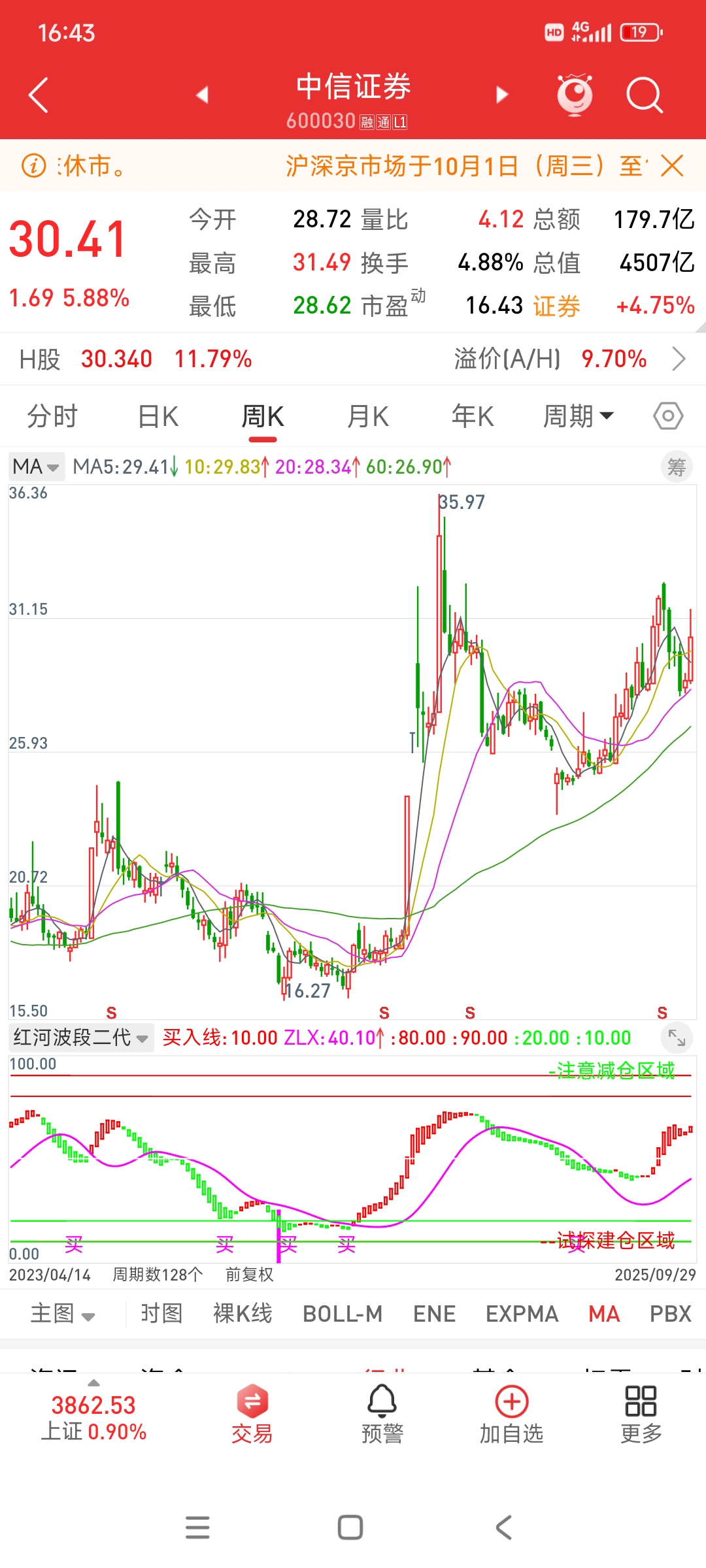This screenshot has height=1568, width=706.
Task: Tap 溢价(A/H) 9.70% value
Action: 614,359
